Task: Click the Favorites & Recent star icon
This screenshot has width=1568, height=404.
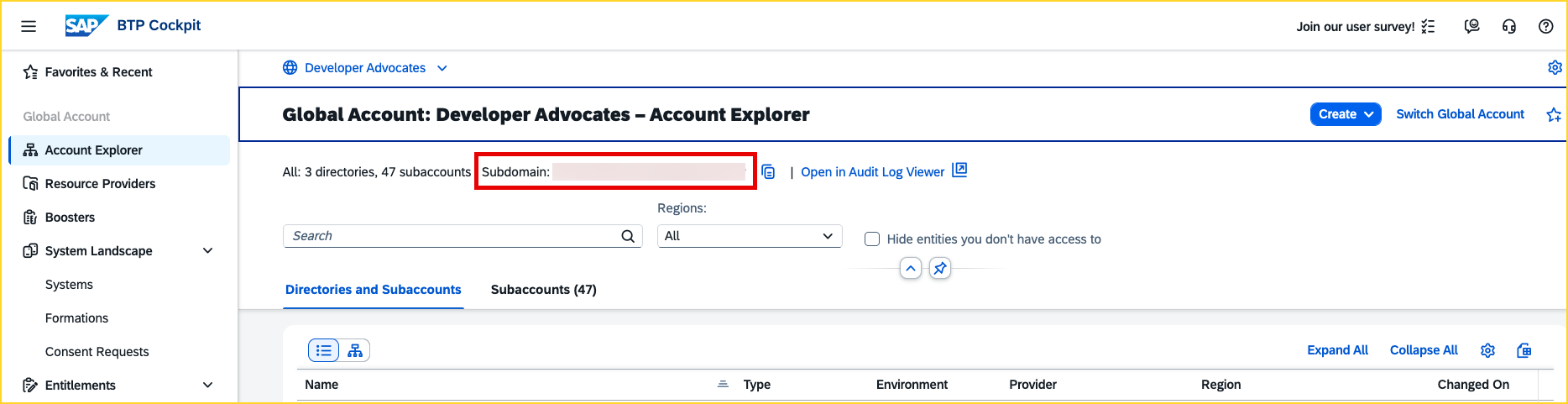Action: click(30, 72)
